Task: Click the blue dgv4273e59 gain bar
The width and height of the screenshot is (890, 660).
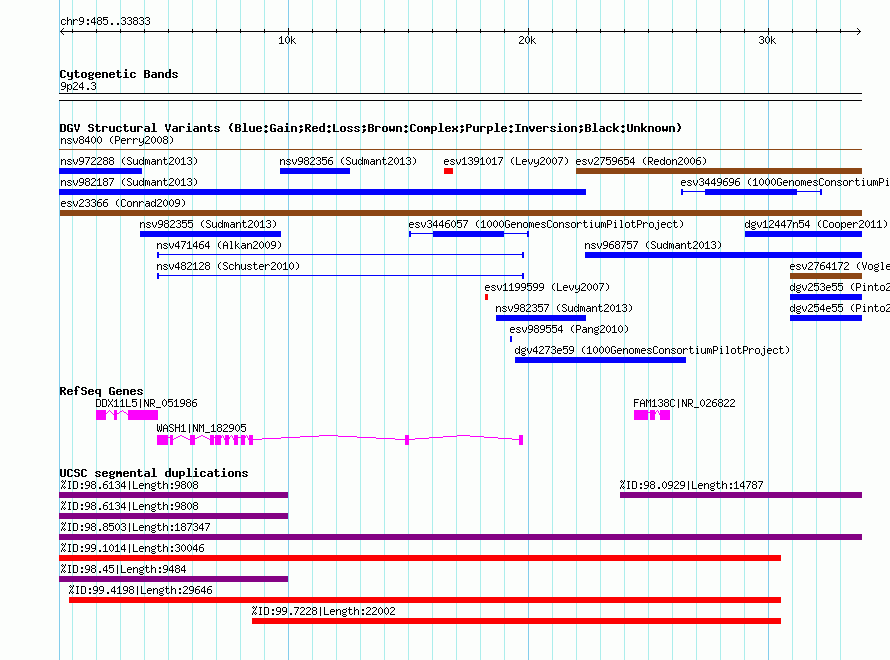Action: click(x=601, y=360)
